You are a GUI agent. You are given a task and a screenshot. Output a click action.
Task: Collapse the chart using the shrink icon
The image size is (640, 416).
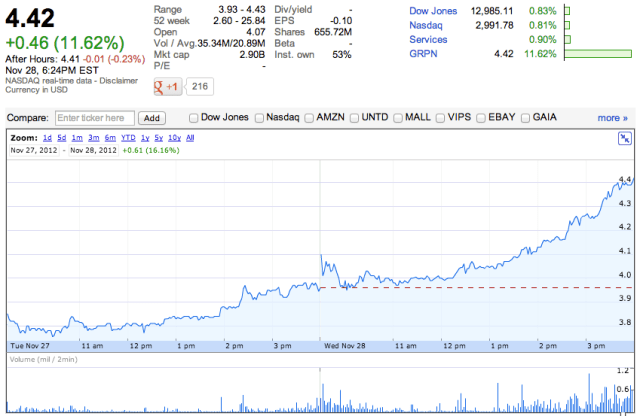624,139
